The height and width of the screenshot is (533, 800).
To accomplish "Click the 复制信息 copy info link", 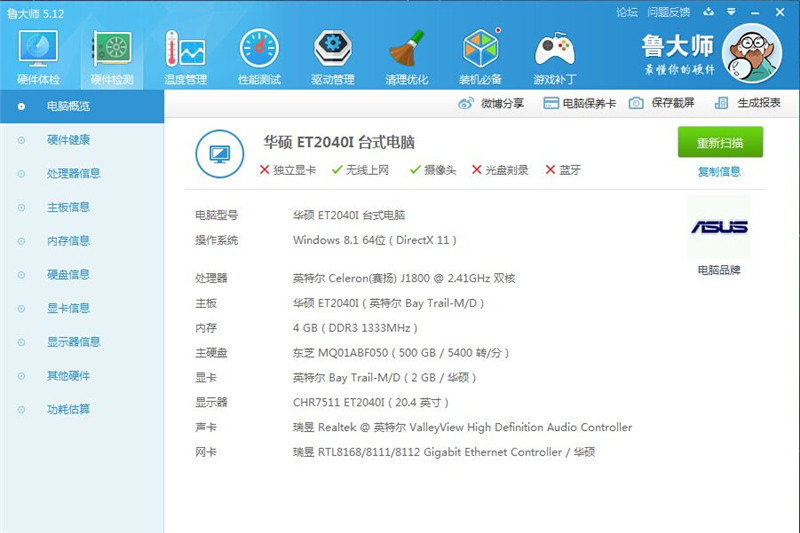I will click(719, 172).
